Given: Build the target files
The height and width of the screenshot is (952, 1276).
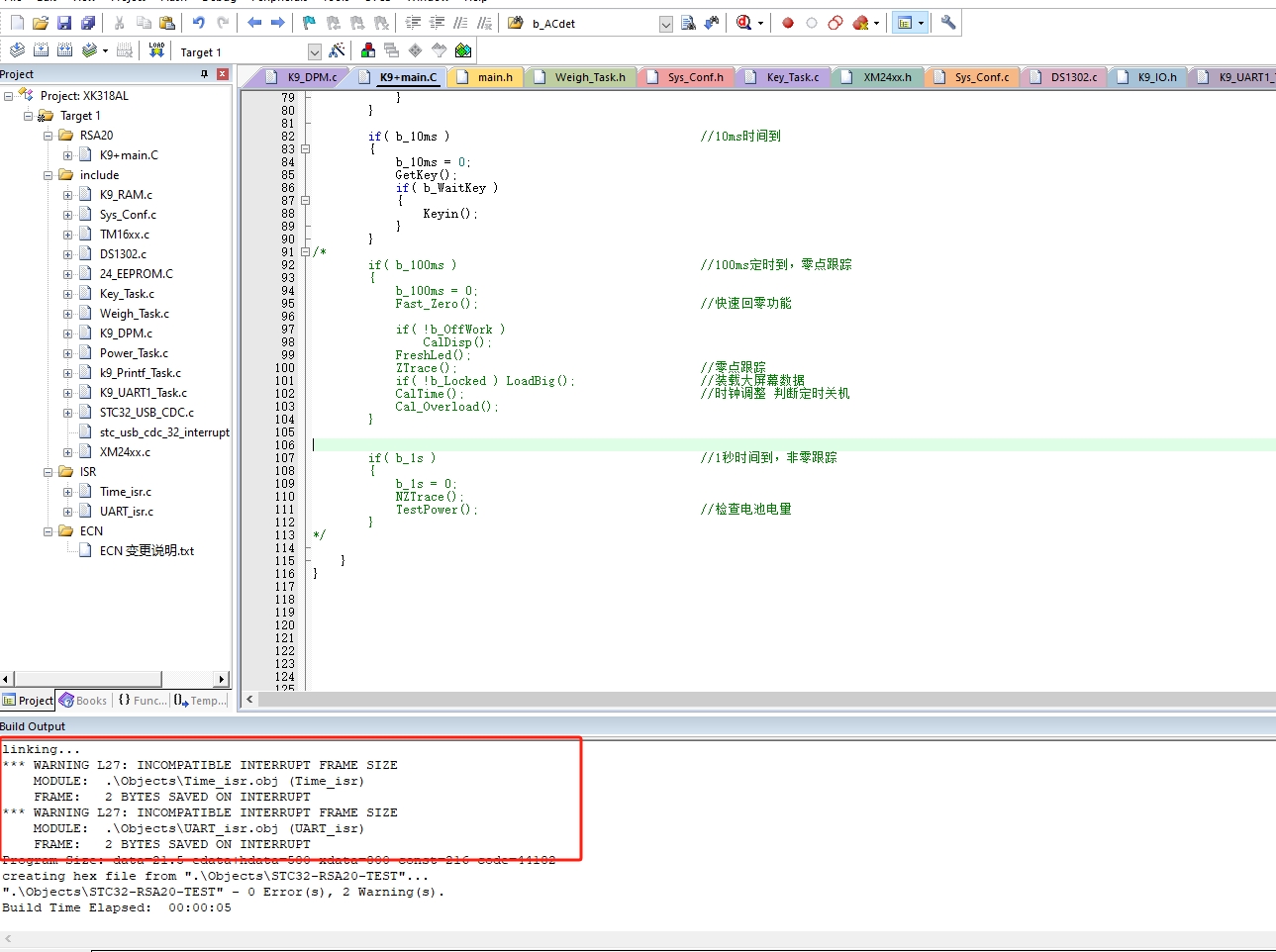Looking at the screenshot, I should 41,50.
